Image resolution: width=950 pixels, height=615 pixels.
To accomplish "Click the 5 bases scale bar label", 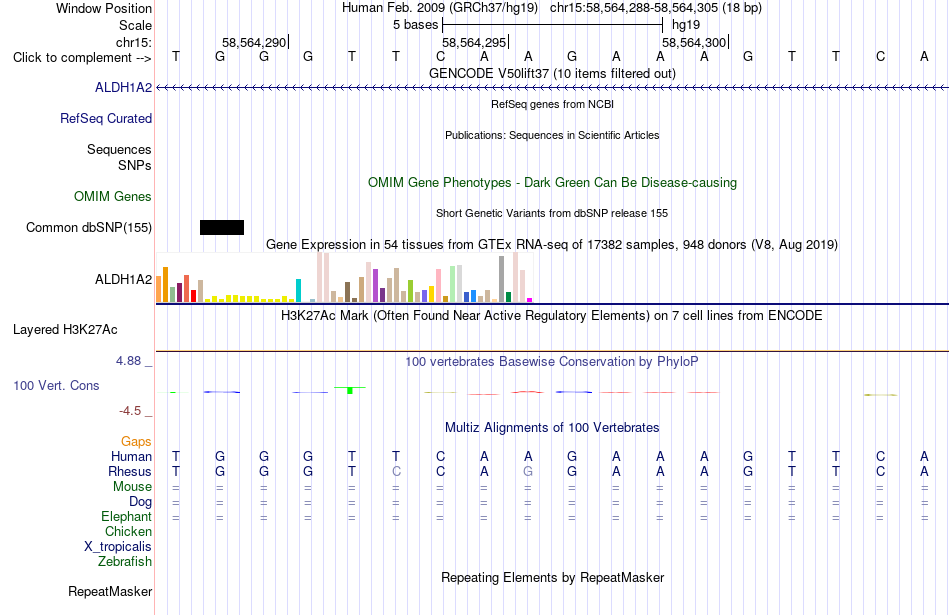I will coord(415,25).
